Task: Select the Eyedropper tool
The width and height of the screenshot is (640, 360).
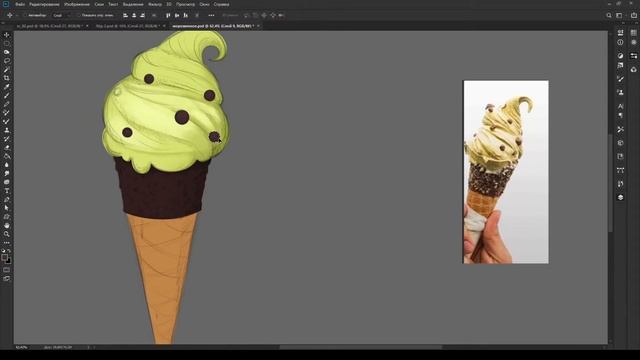Action: 7,87
